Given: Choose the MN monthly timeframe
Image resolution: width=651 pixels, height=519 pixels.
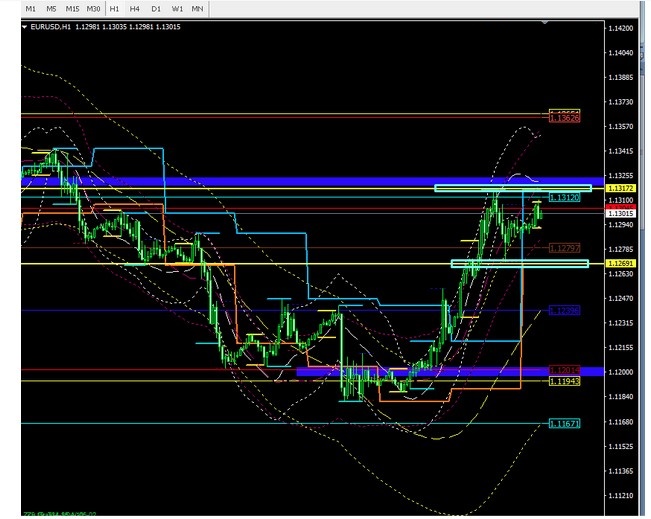Looking at the screenshot, I should click(198, 8).
